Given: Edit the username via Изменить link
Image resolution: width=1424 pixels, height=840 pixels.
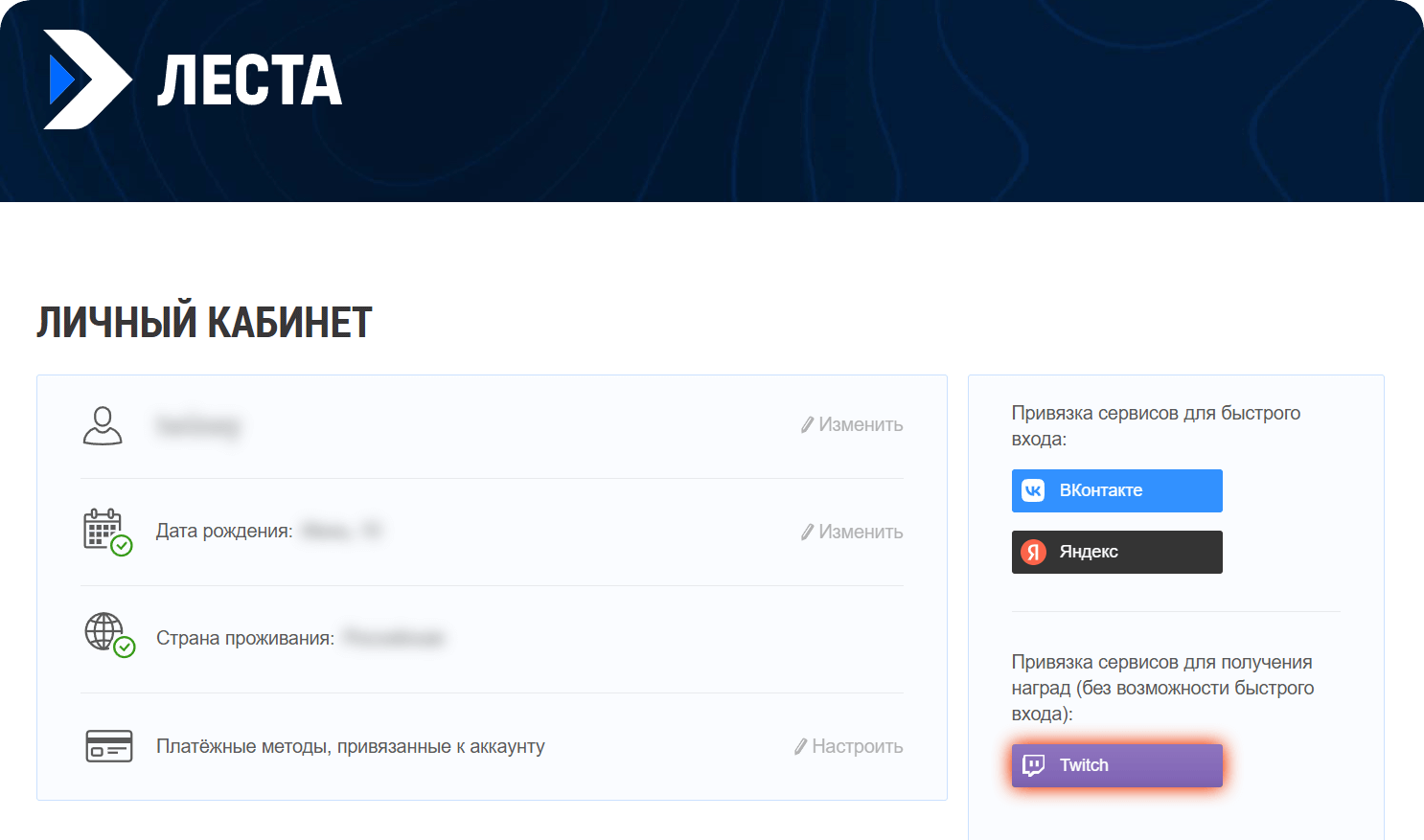Looking at the screenshot, I should 861,425.
